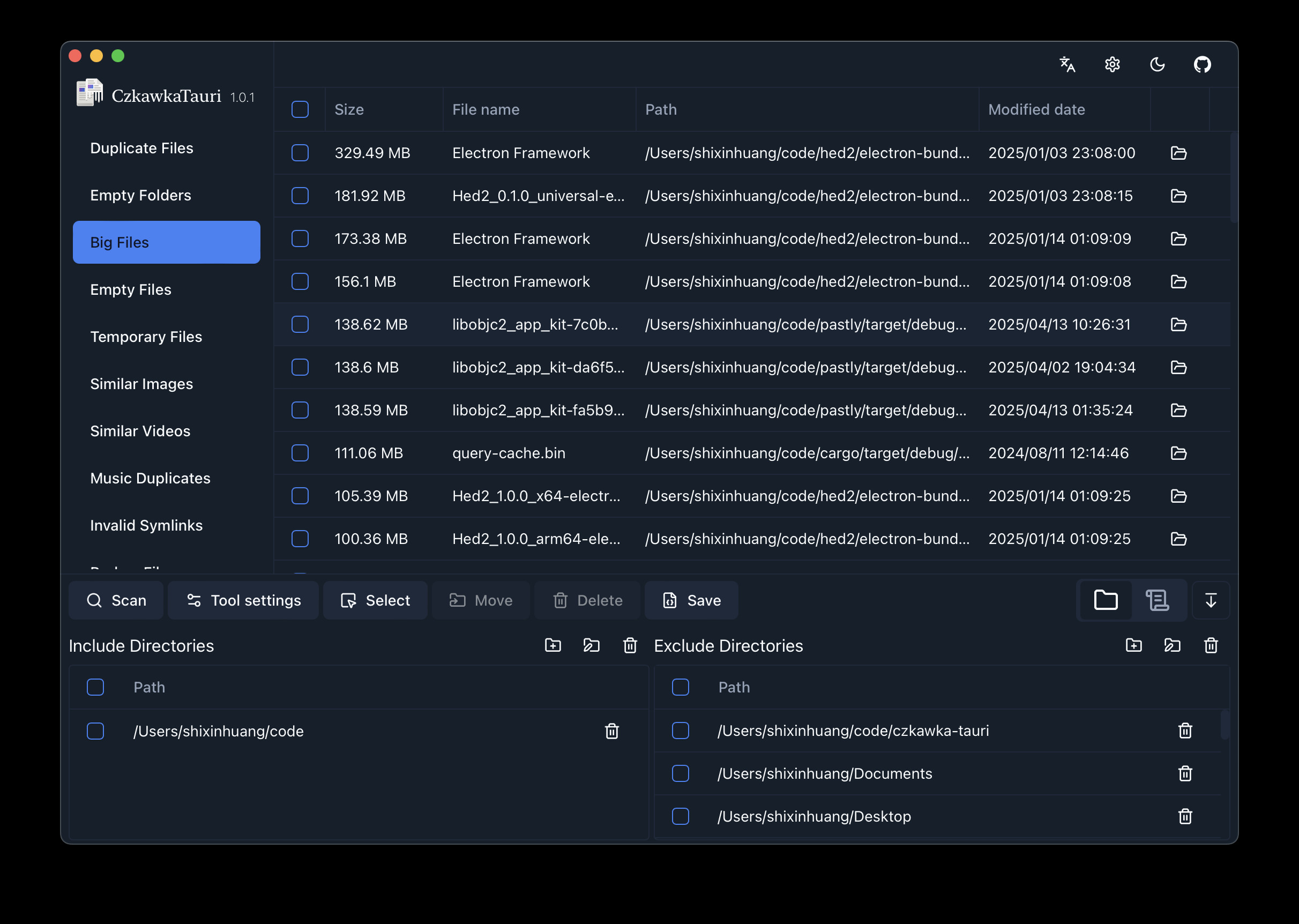Switch to the logs scroll panel icon
The width and height of the screenshot is (1299, 924).
coord(1157,600)
